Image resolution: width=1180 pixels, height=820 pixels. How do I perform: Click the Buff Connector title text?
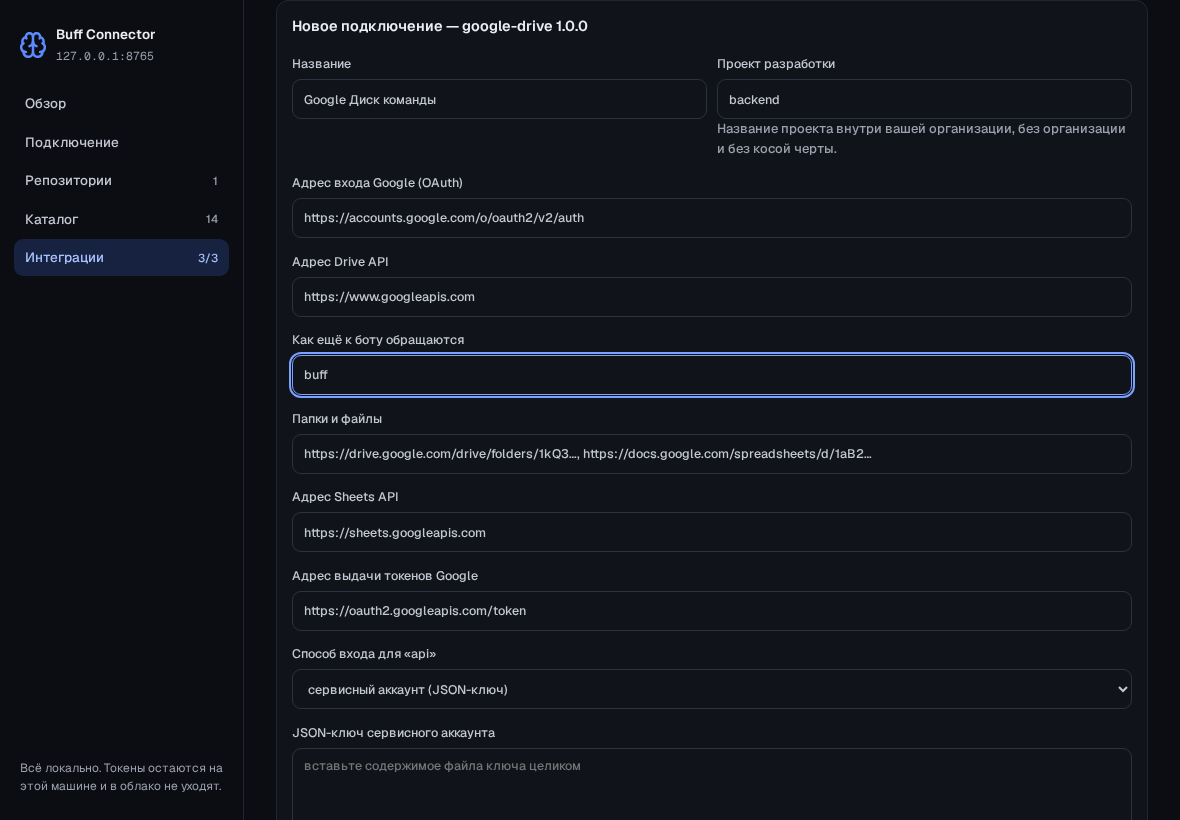click(x=105, y=35)
